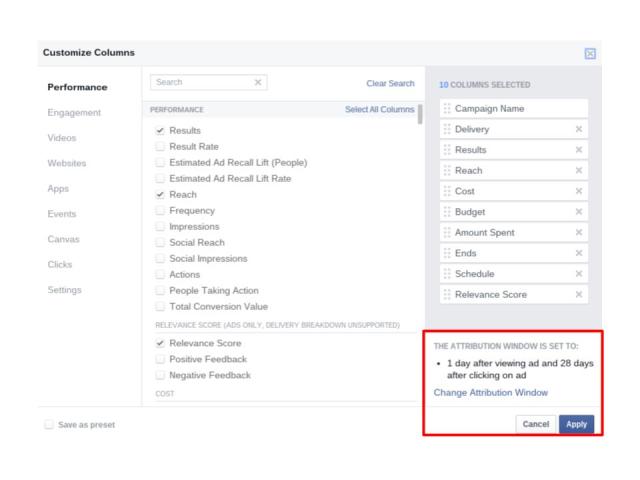Screen dimensions: 640x480
Task: Remove the Cost column
Action: (578, 191)
